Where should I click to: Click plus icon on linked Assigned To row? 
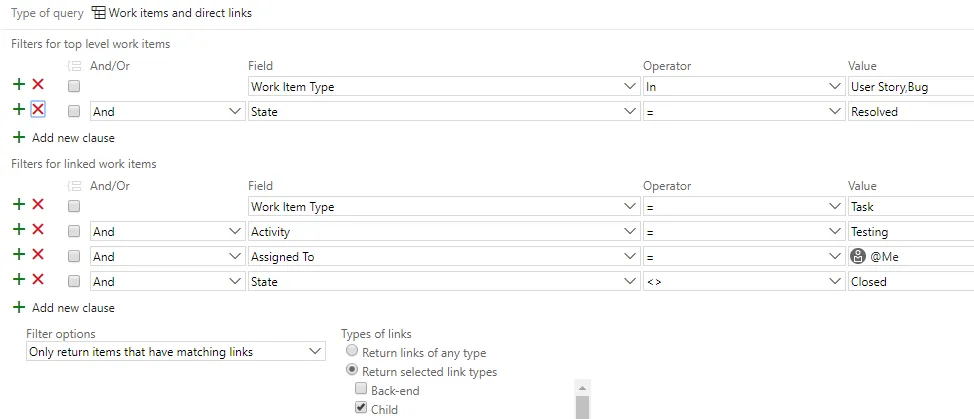click(x=18, y=256)
